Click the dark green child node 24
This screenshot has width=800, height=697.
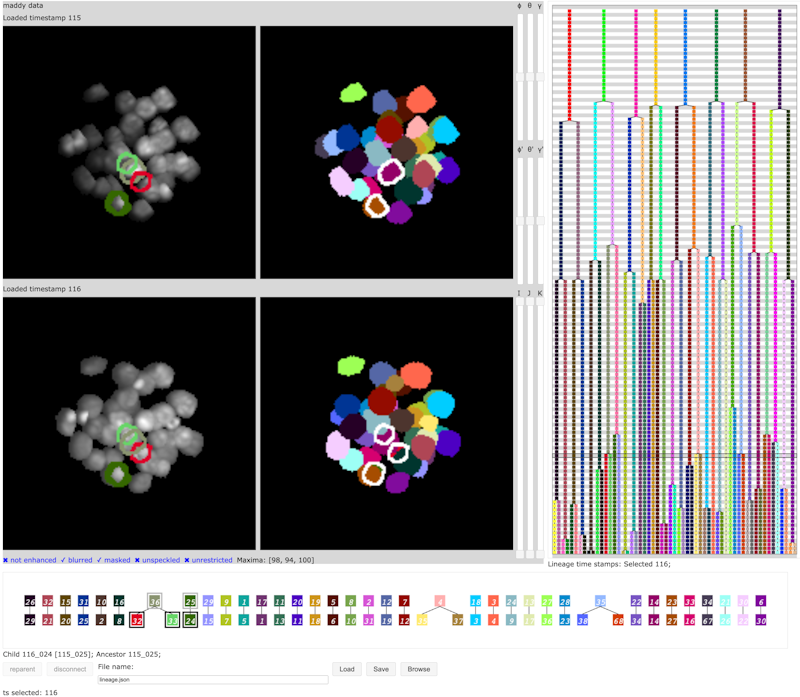pos(190,620)
